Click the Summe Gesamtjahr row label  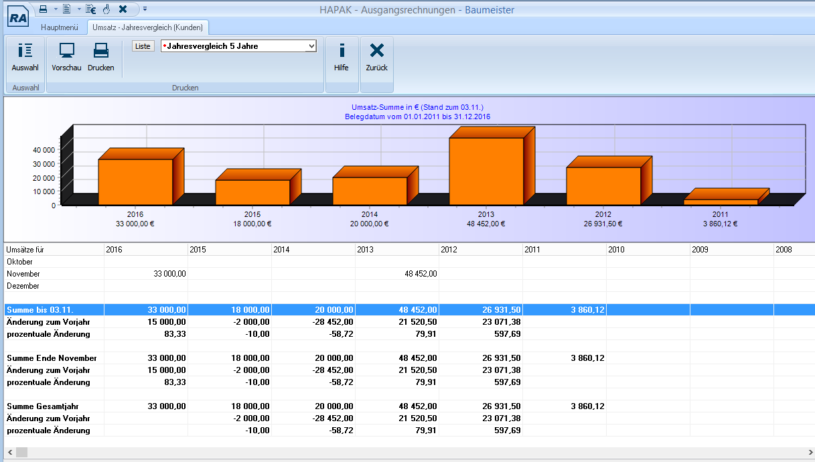coord(42,406)
